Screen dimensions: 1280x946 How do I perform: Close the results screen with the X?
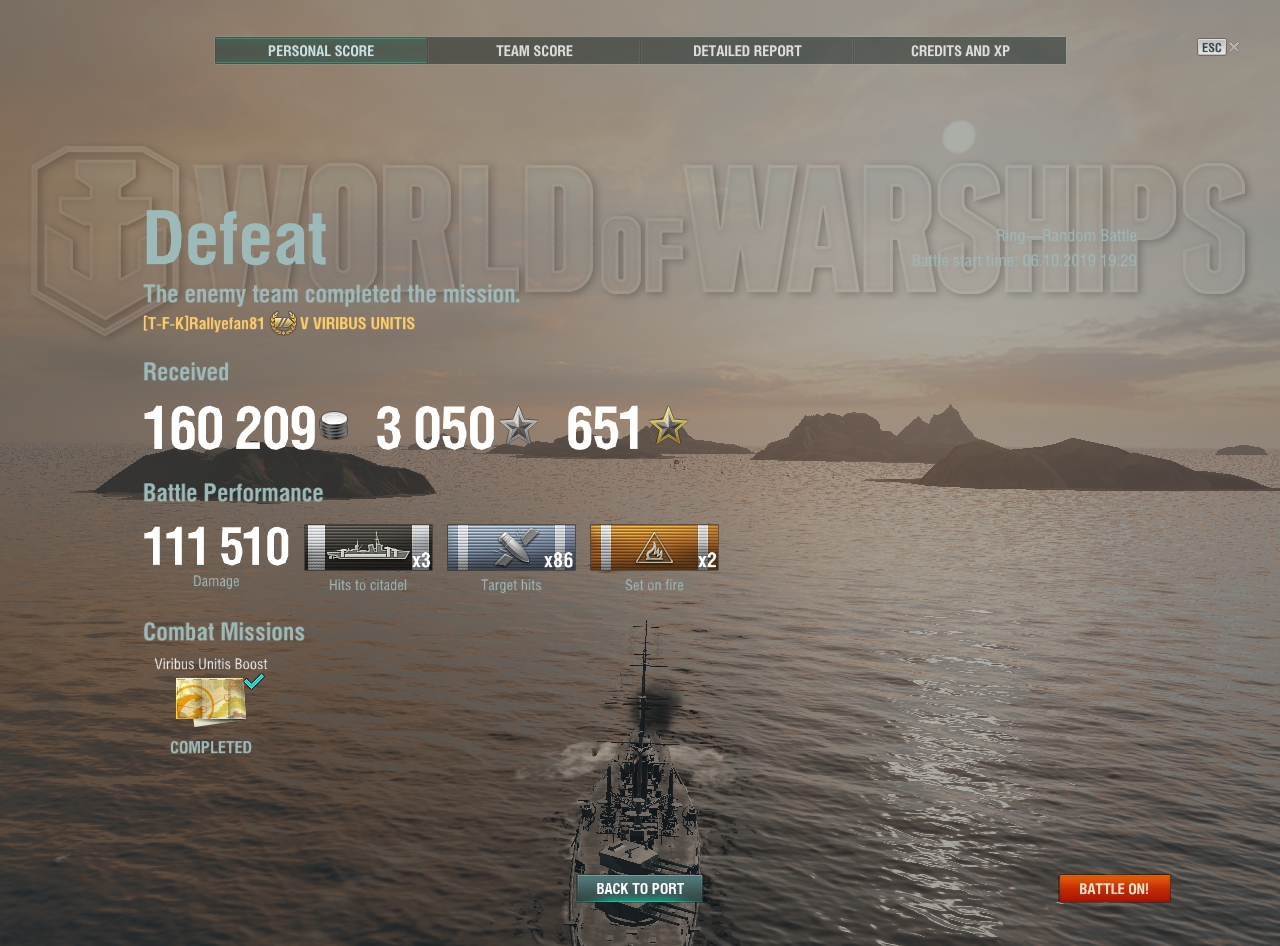(x=1234, y=47)
